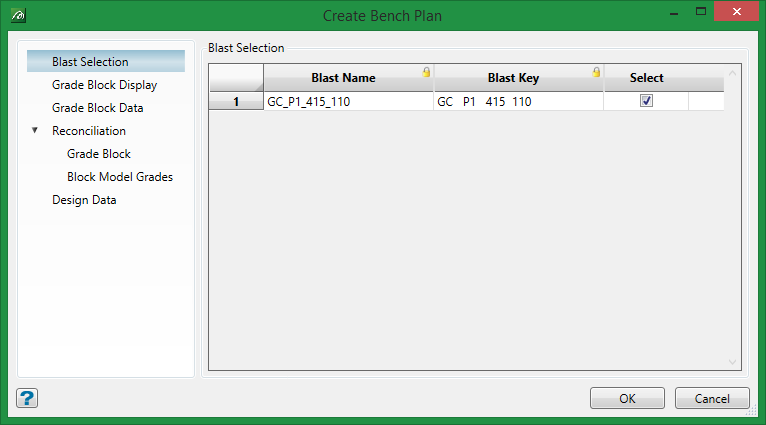Uncheck Select for blast GC_P1_415_110

[646, 101]
